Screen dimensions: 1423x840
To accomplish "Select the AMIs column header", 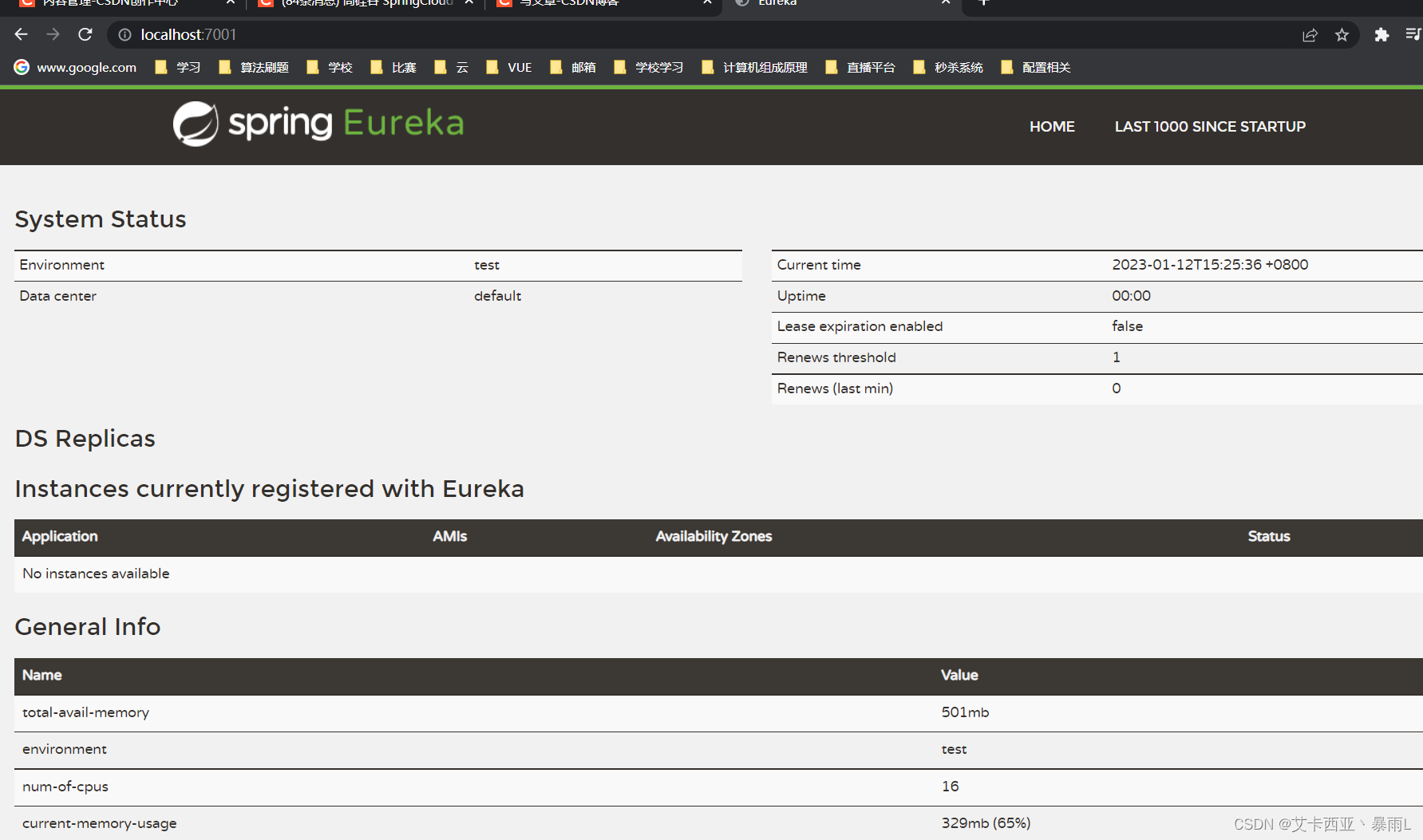I will tap(450, 537).
